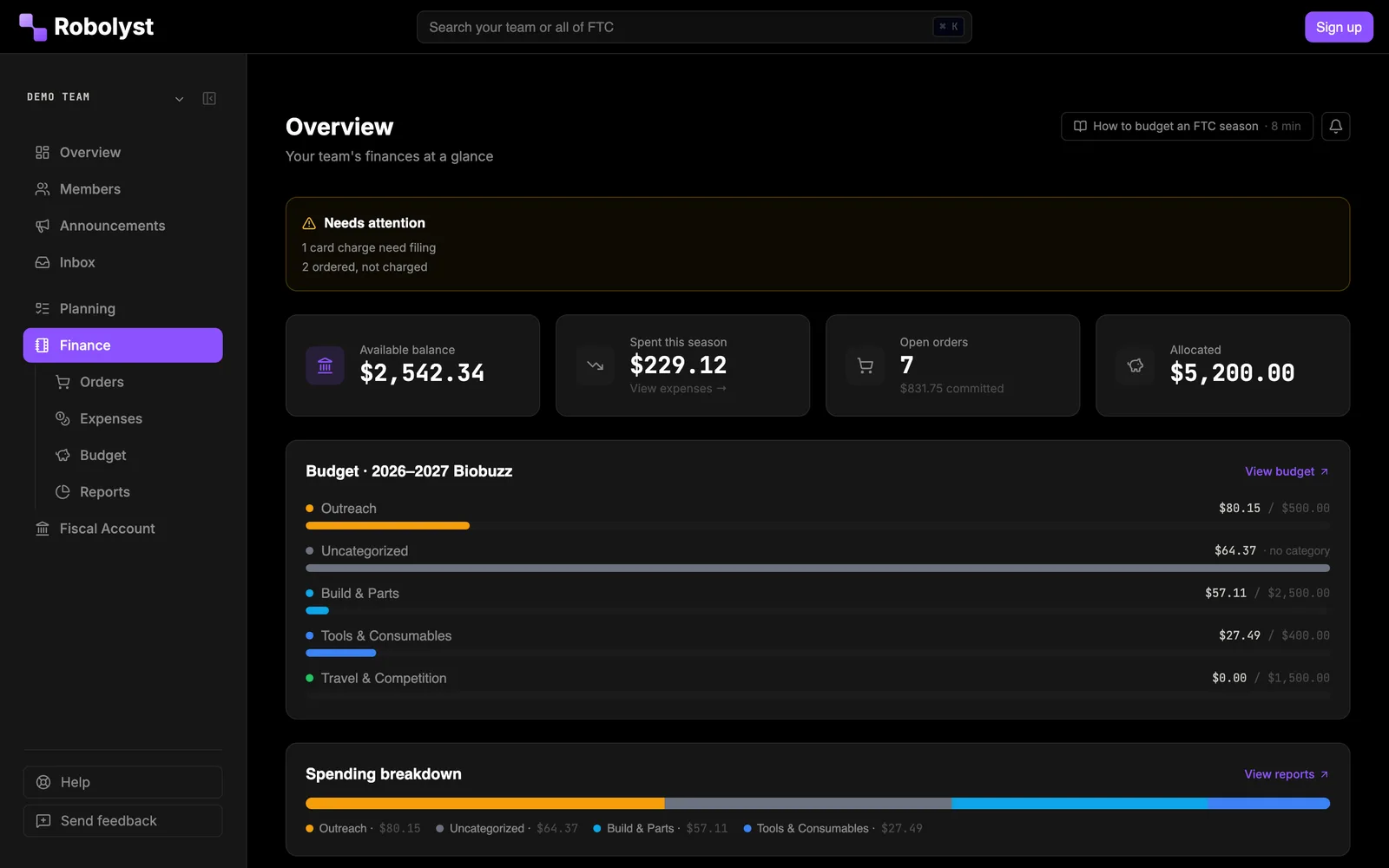Click the arrow icon next to View reports
The image size is (1389, 868).
click(1324, 774)
